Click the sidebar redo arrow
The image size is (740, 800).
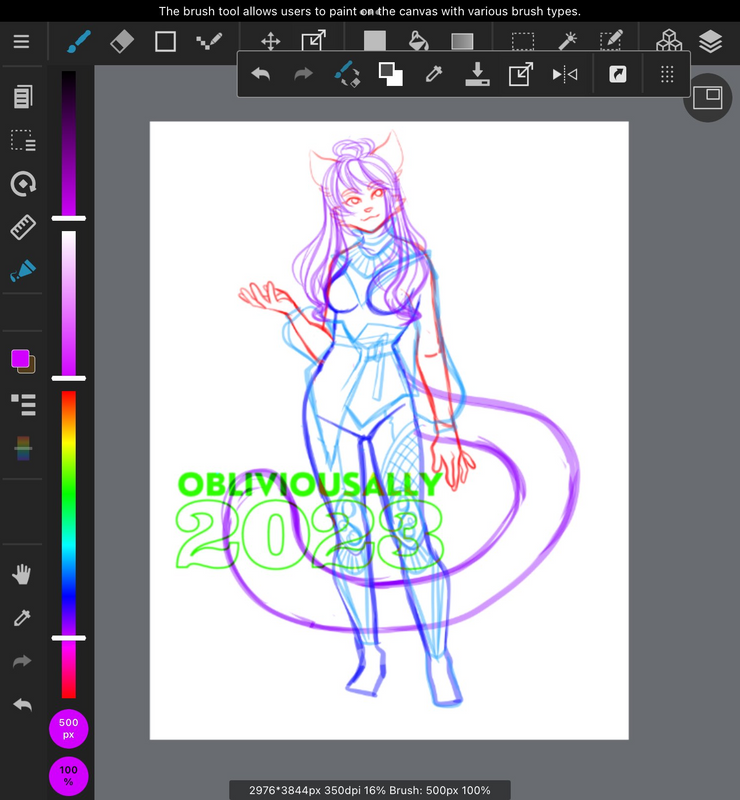pyautogui.click(x=22, y=662)
